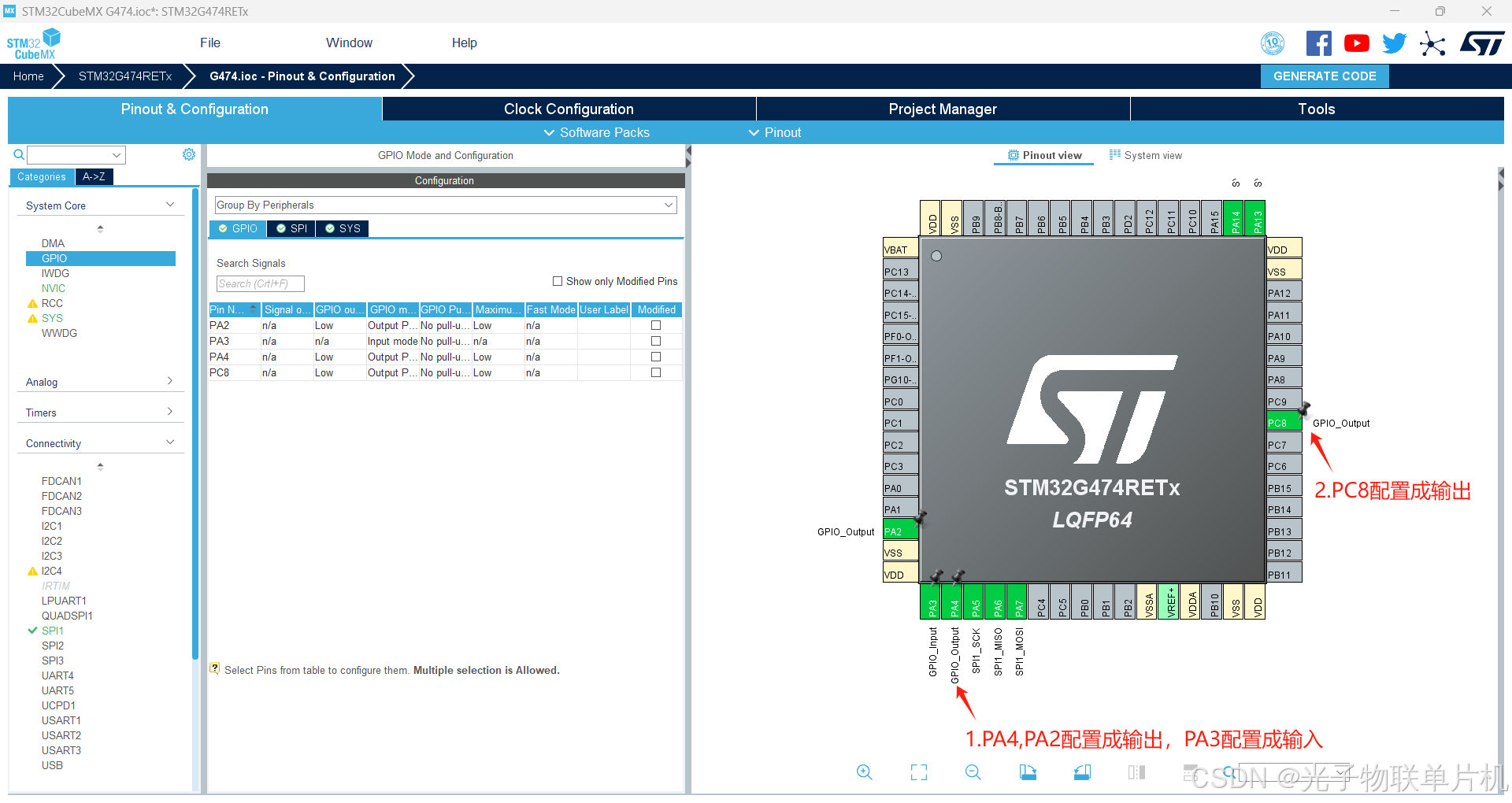
Task: Click the GENERATE CODE button
Action: [1325, 76]
